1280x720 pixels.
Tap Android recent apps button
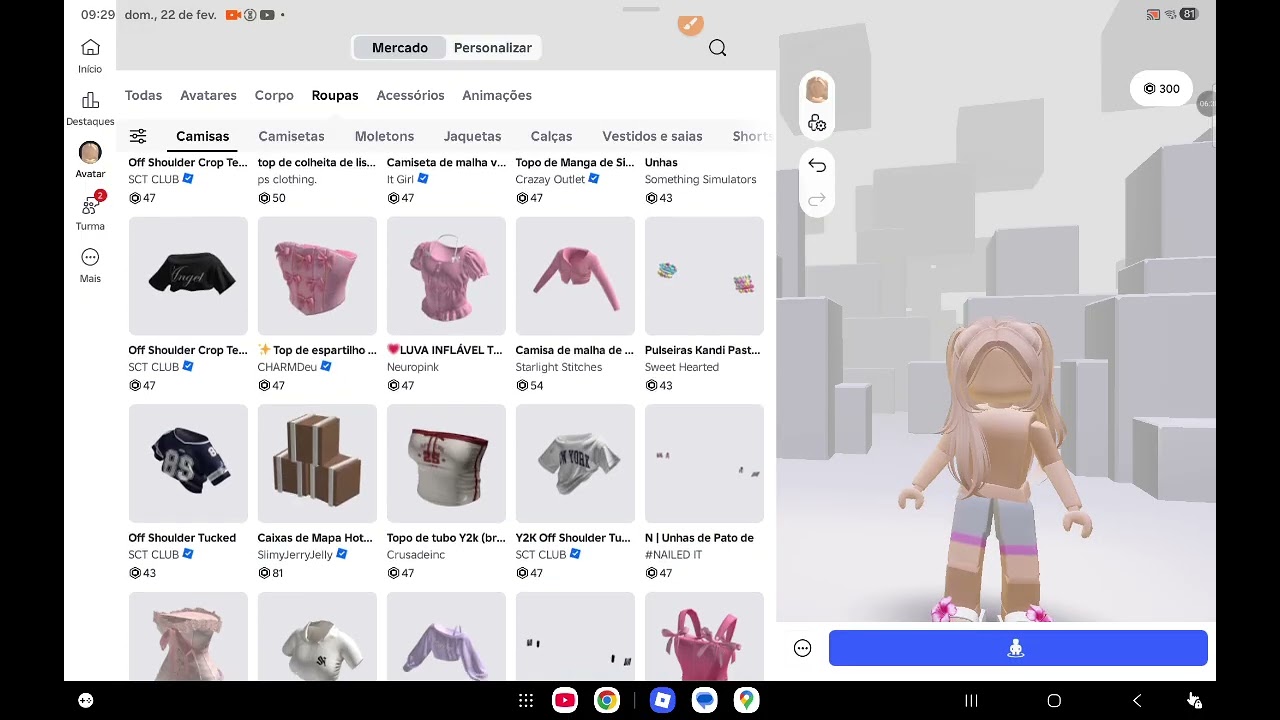click(x=971, y=701)
